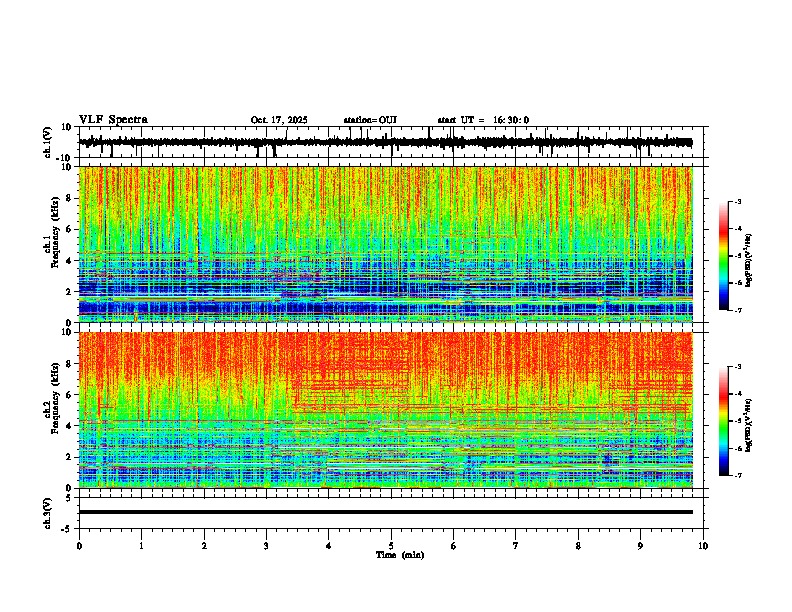Click the time axis tick label "3"

coord(266,546)
